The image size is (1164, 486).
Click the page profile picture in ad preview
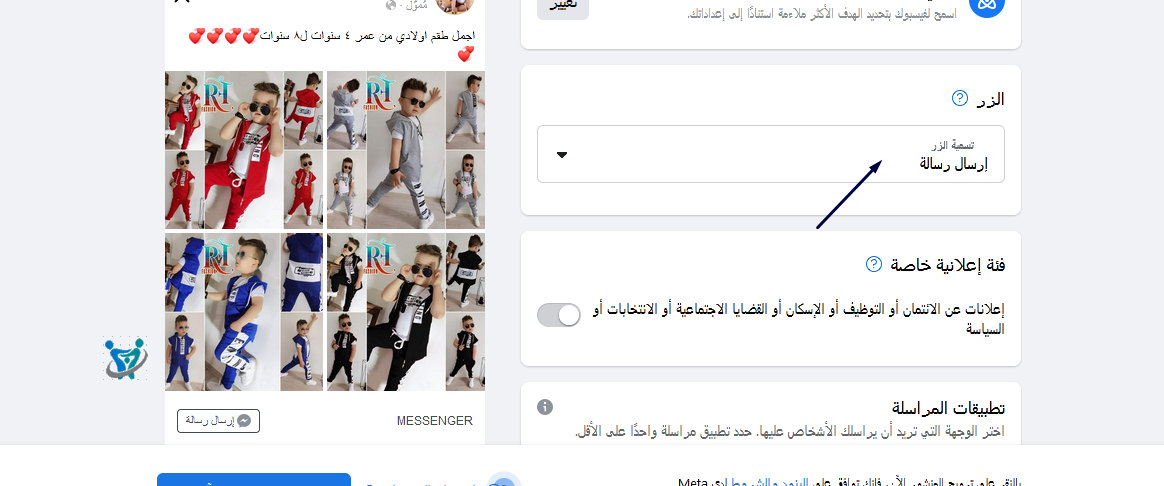455,4
